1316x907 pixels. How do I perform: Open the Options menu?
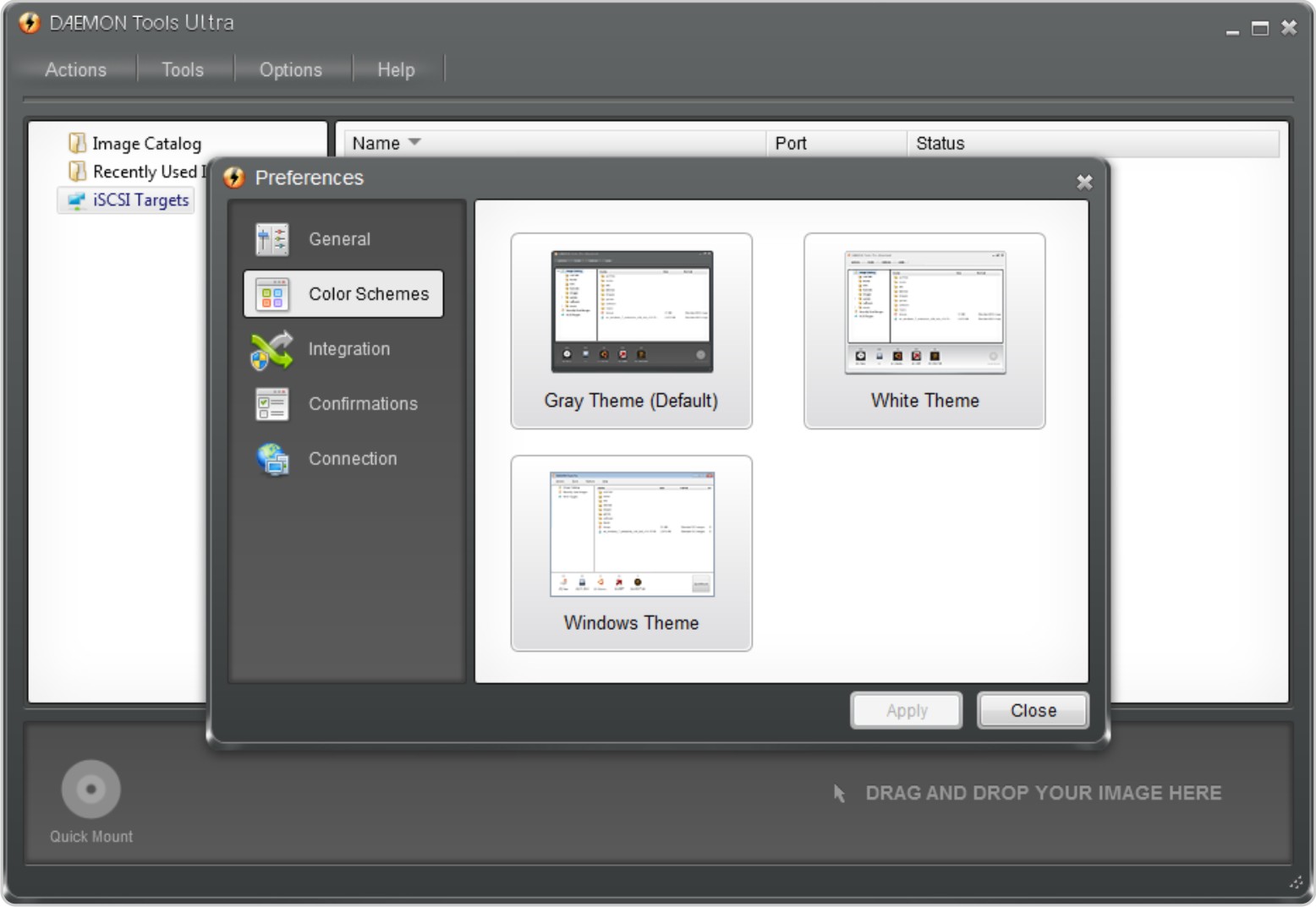pyautogui.click(x=291, y=69)
